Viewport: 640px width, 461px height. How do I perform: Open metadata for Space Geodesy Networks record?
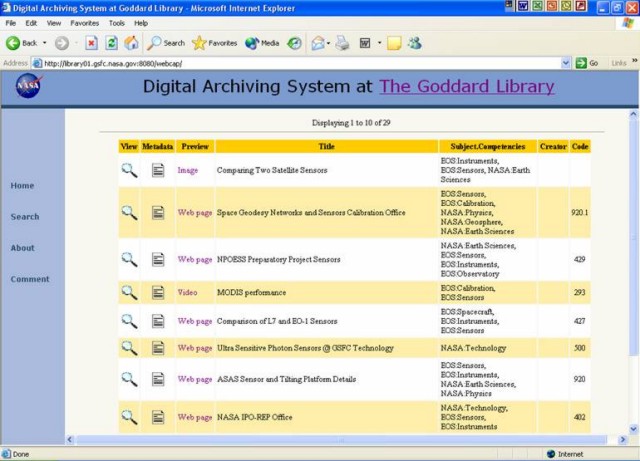158,212
